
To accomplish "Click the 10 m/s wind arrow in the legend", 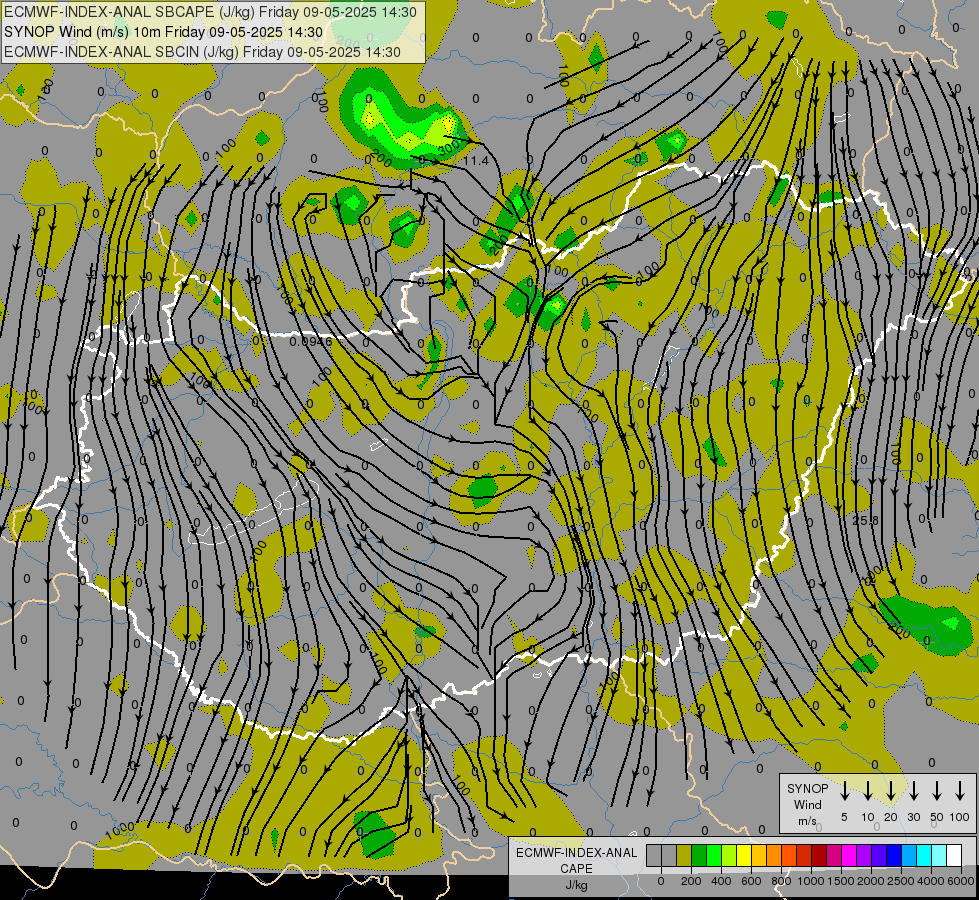I will (867, 791).
